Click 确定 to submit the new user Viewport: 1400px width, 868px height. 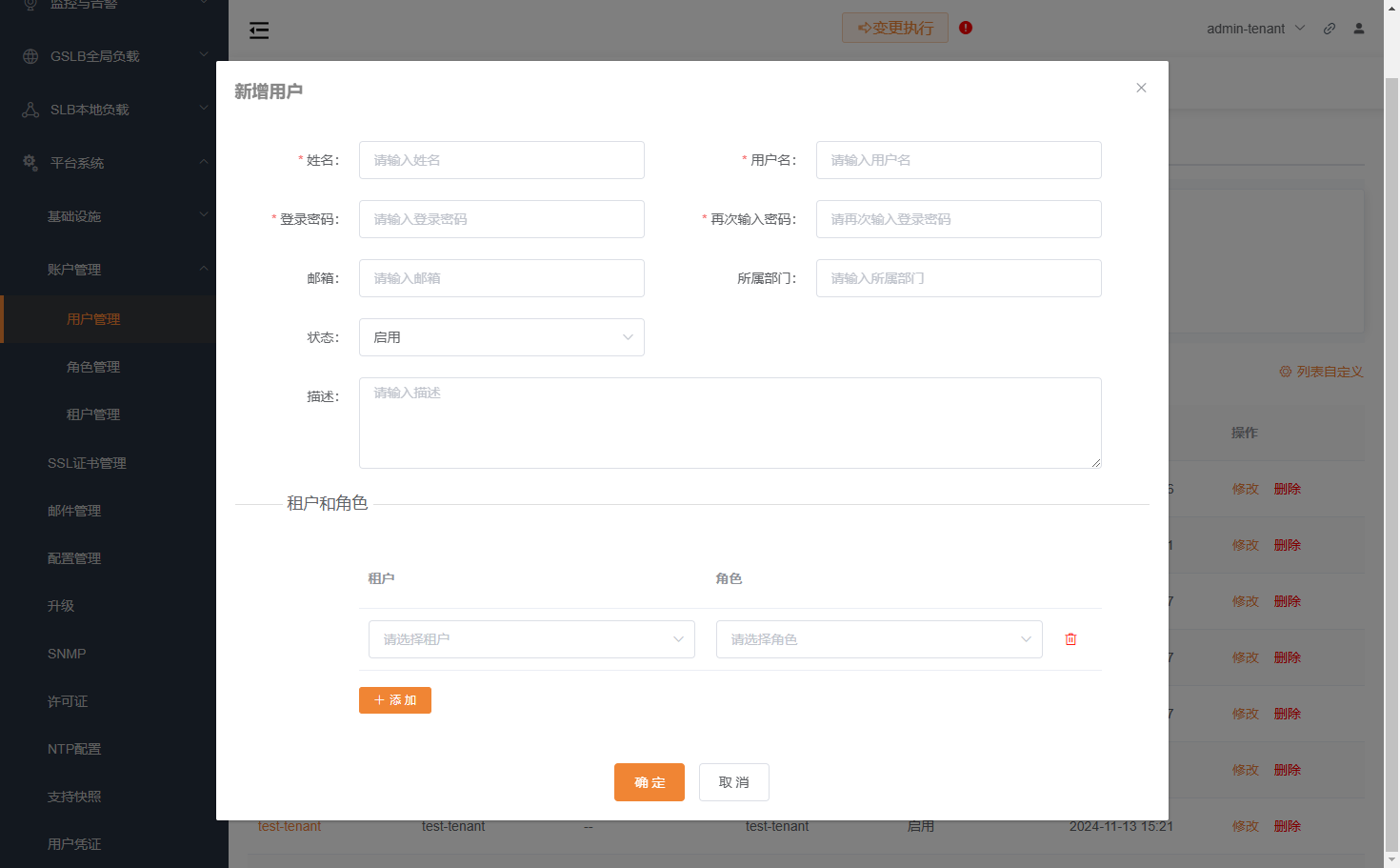tap(649, 781)
